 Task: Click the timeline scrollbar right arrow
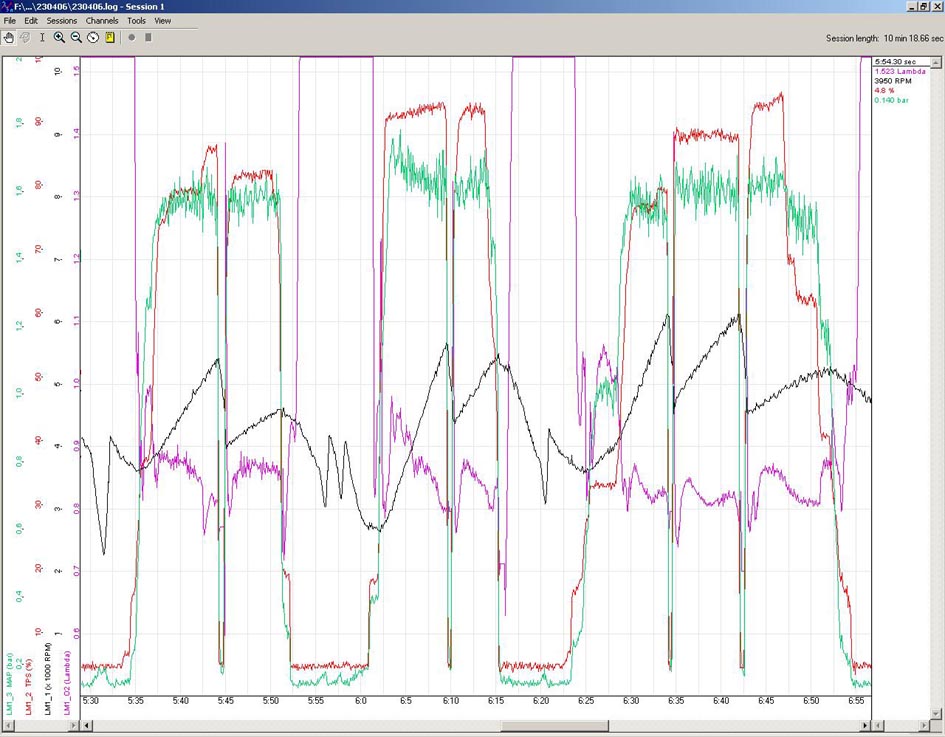point(865,726)
